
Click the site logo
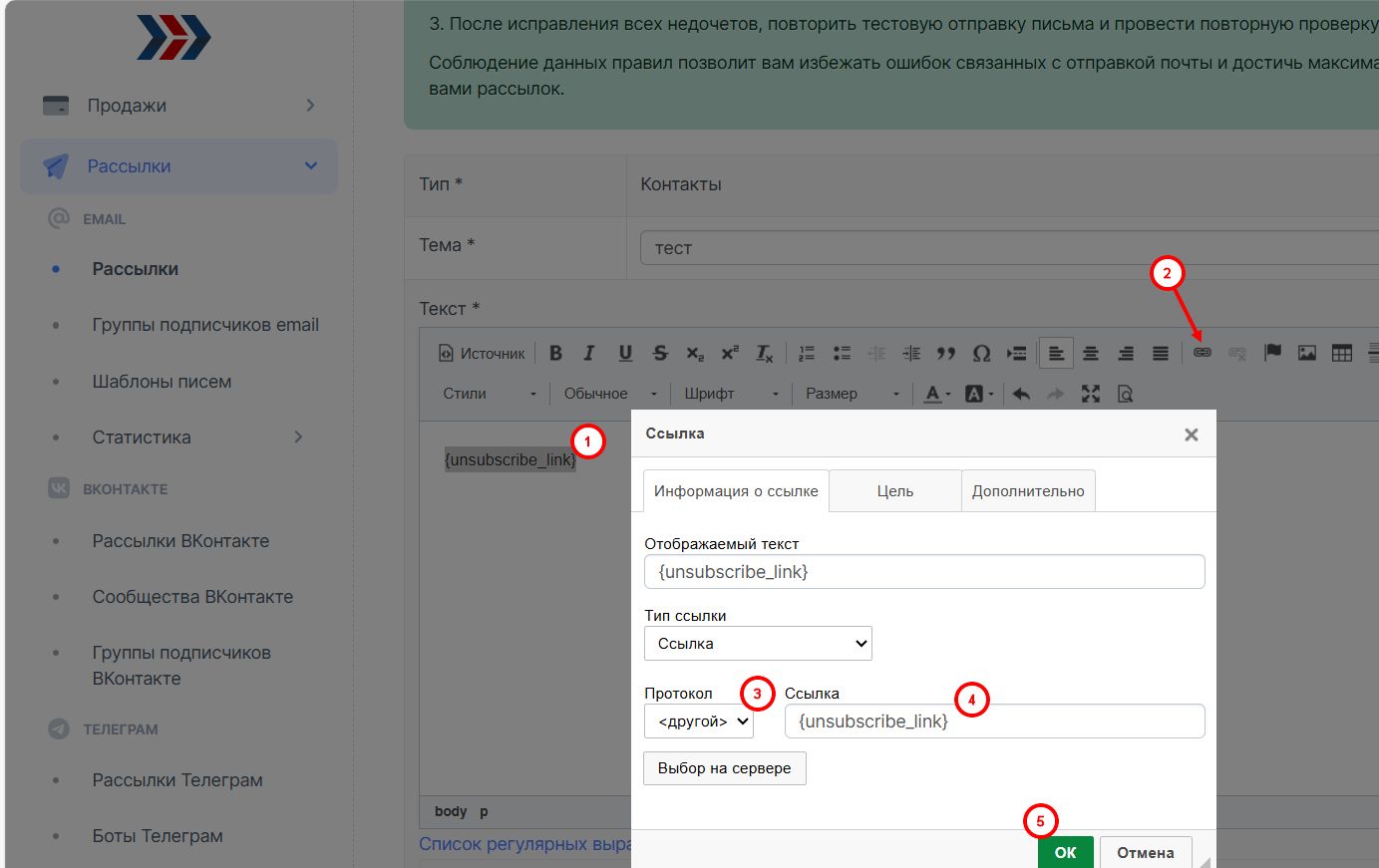[173, 37]
